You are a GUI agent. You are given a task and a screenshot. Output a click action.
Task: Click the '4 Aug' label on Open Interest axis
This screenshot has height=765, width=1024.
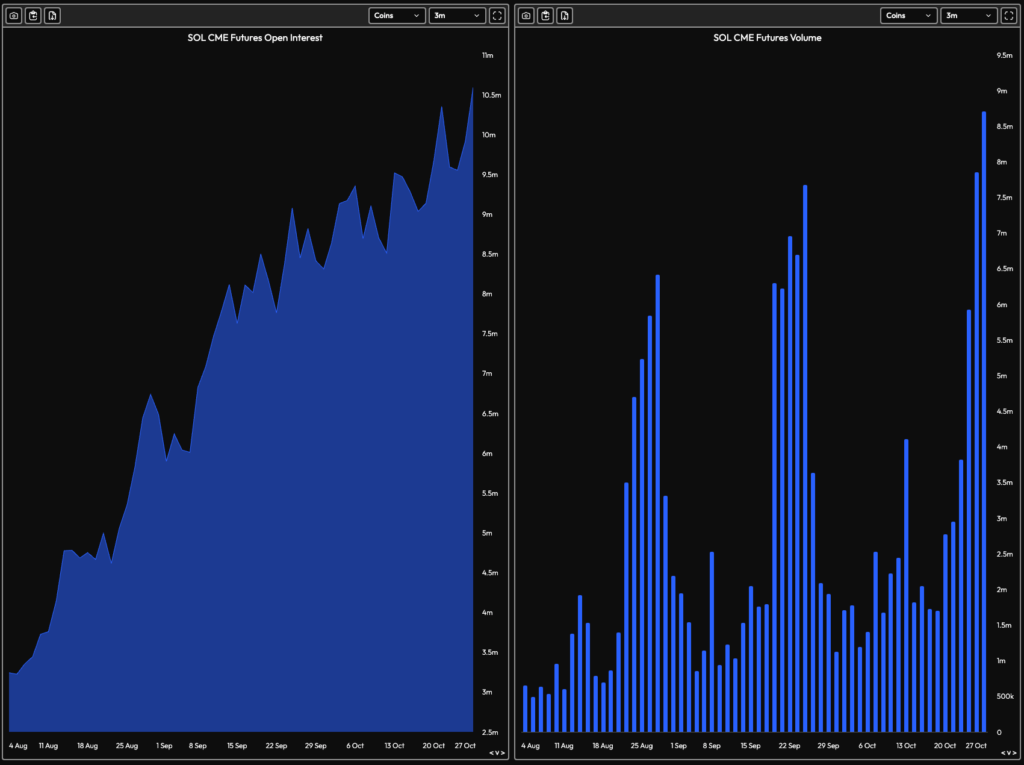18,745
